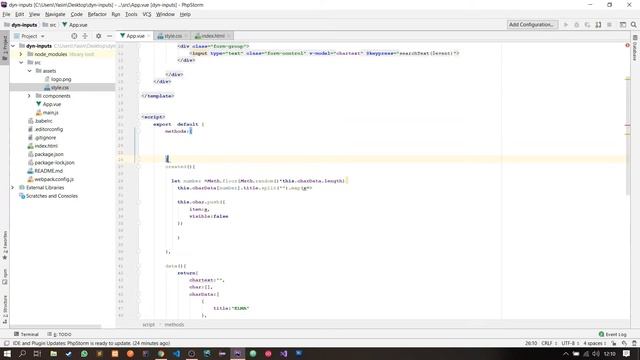Click the Debug bug icon in the toolbar

577,25
